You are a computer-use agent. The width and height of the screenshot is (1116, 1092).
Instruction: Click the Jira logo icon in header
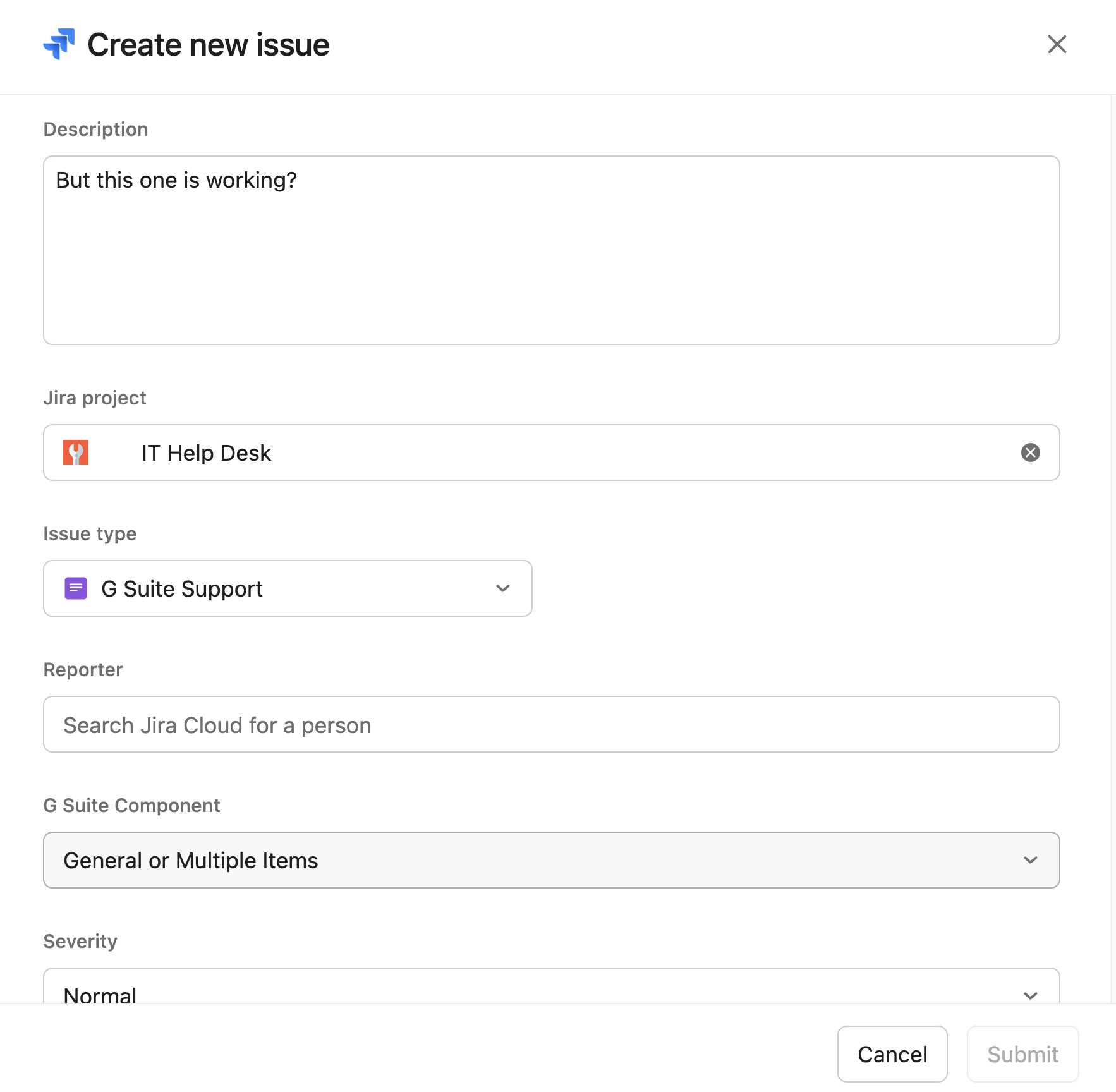click(59, 44)
